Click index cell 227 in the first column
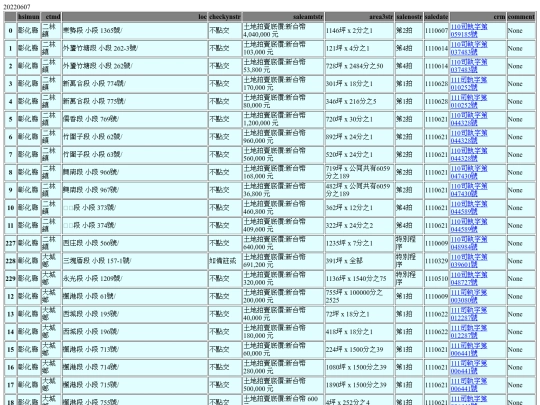Screen dimensions: 540x405 tap(10, 243)
